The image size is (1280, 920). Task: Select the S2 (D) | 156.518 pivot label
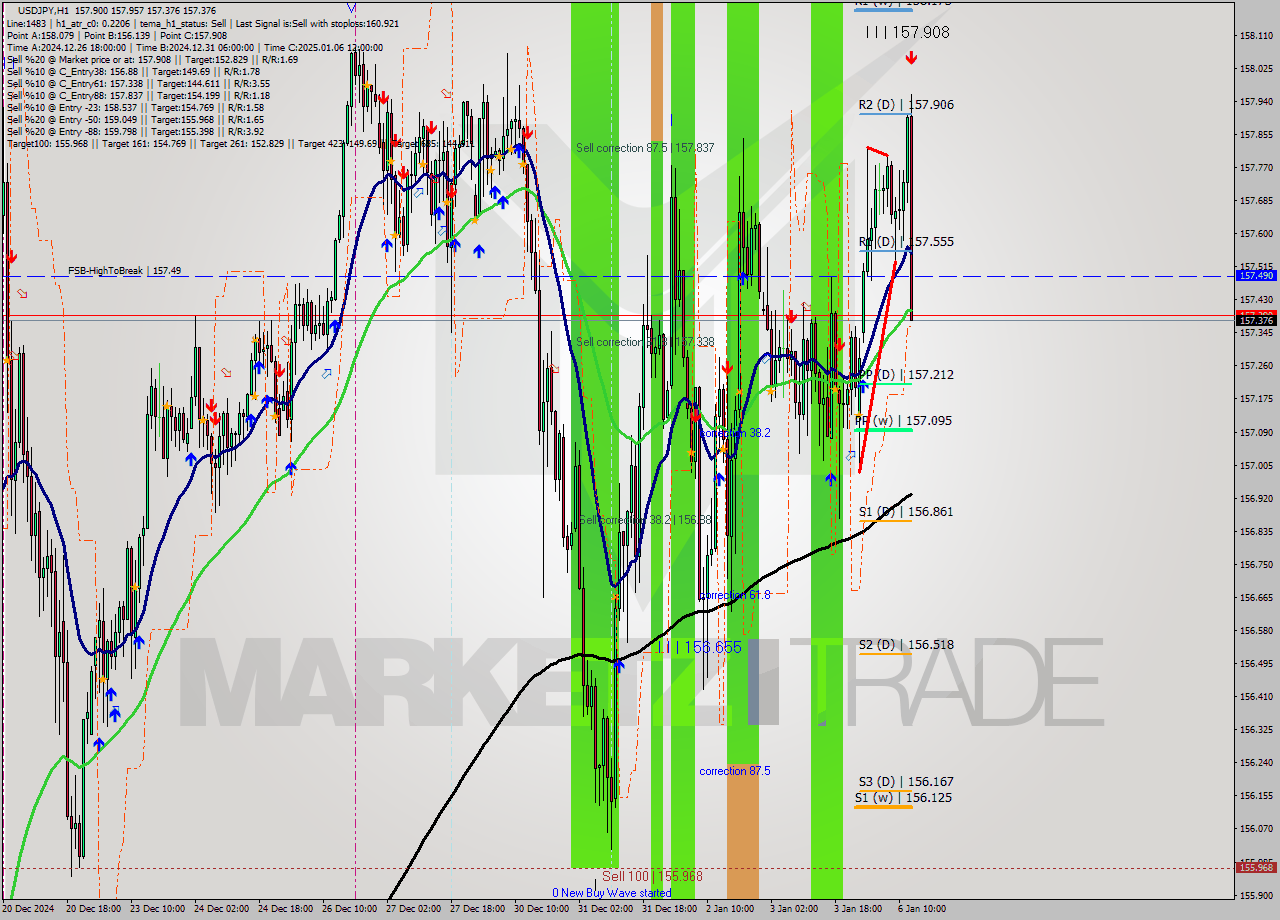(x=906, y=645)
